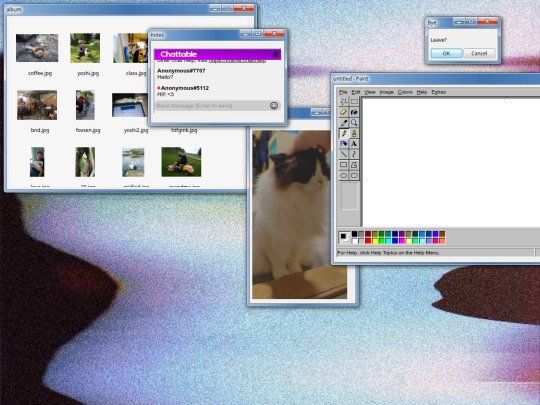Screen dimensions: 540x405
Task: Pick the Polygon shape tool
Action: pyautogui.click(x=354, y=165)
